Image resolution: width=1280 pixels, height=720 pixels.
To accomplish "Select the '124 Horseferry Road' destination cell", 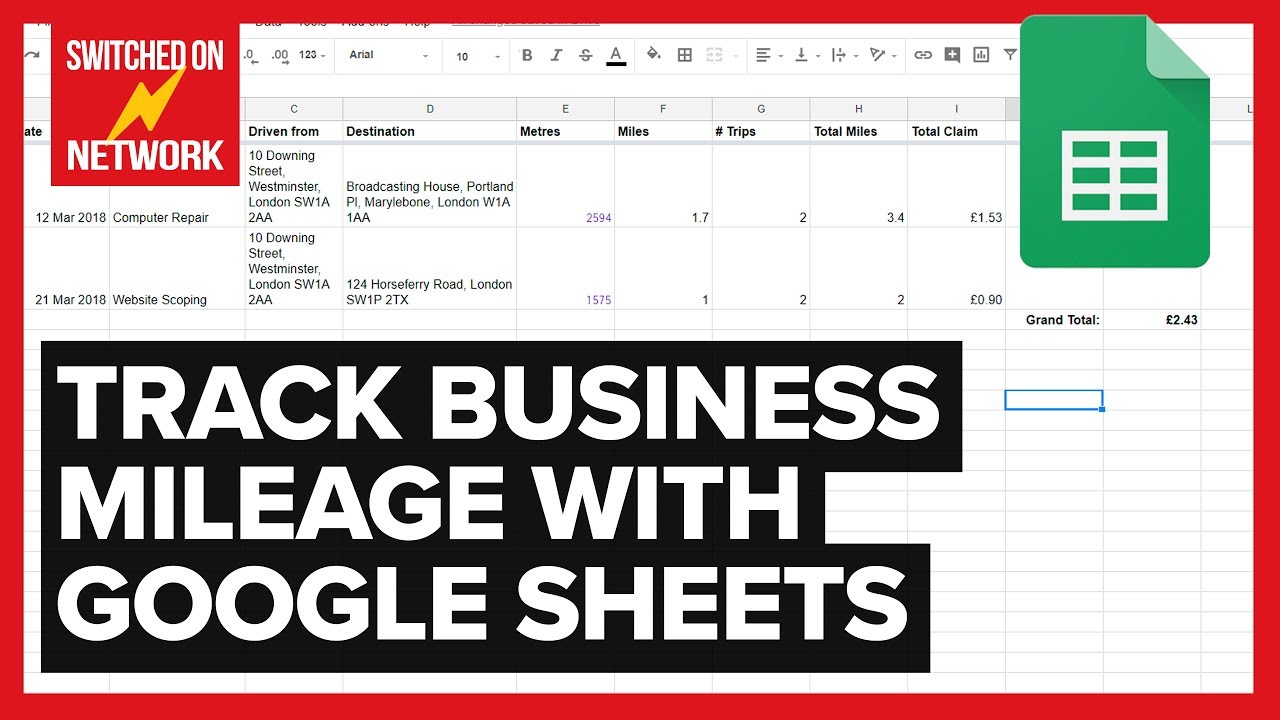I will click(x=430, y=268).
